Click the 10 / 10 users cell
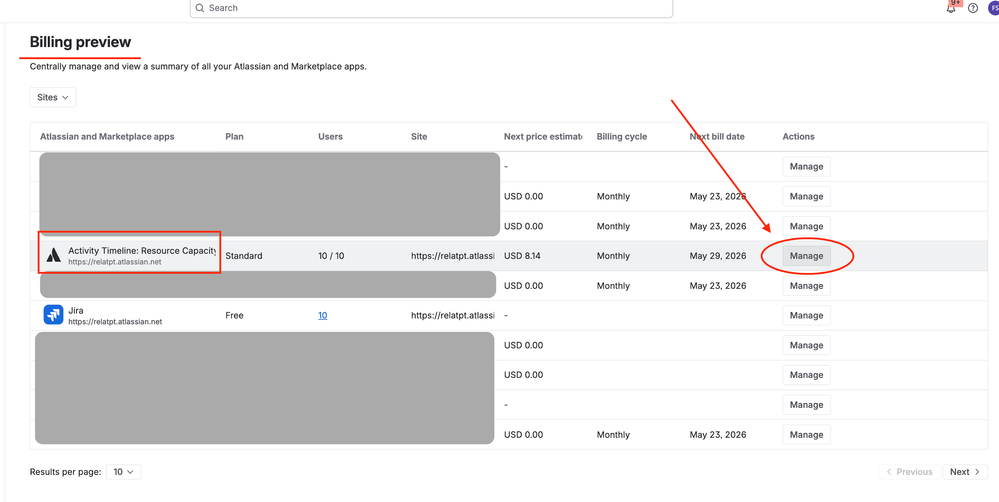This screenshot has width=999, height=502. 331,256
